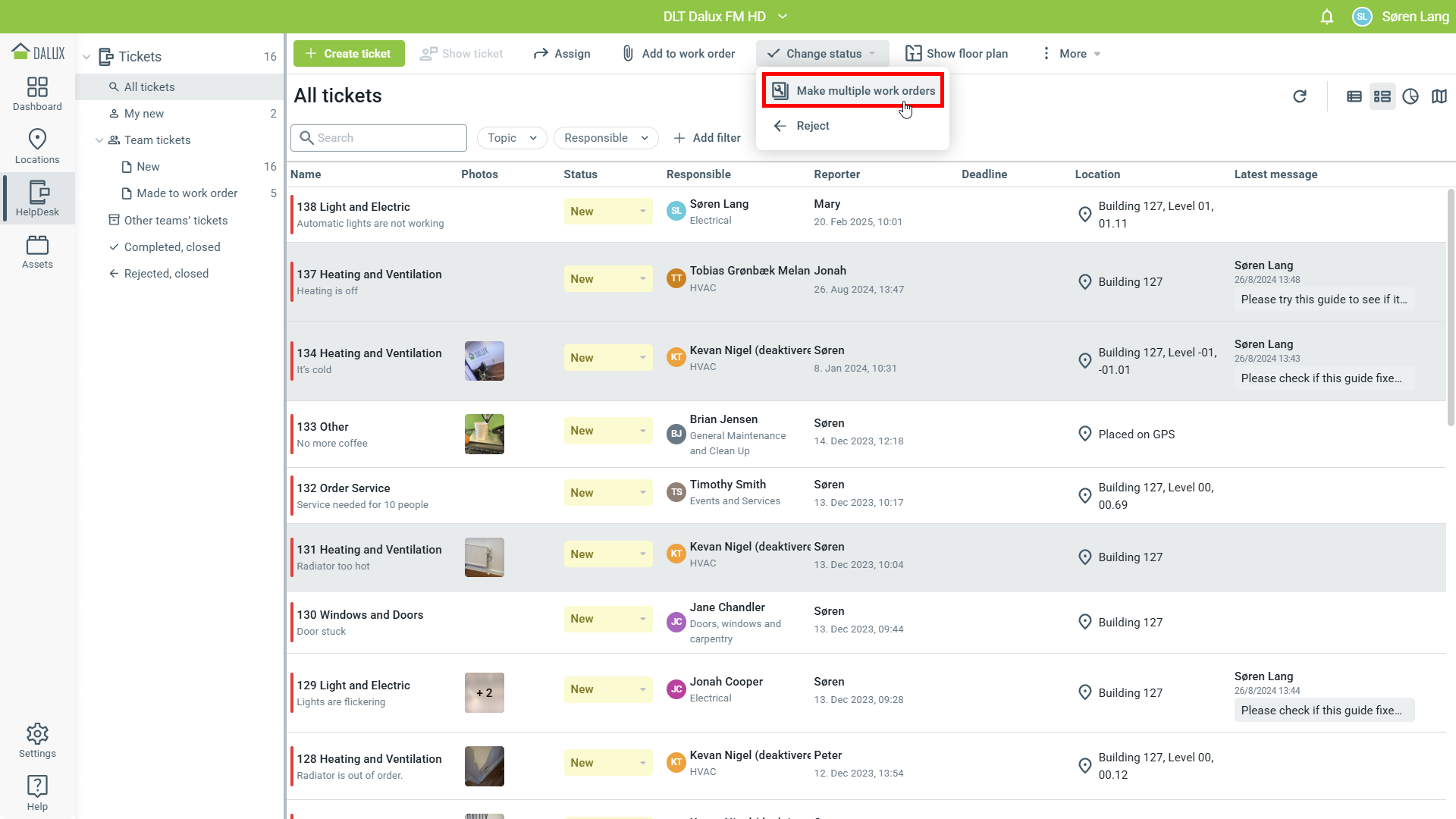The width and height of the screenshot is (1456, 819).
Task: Open photo thumbnail of ticket 133
Action: click(484, 434)
